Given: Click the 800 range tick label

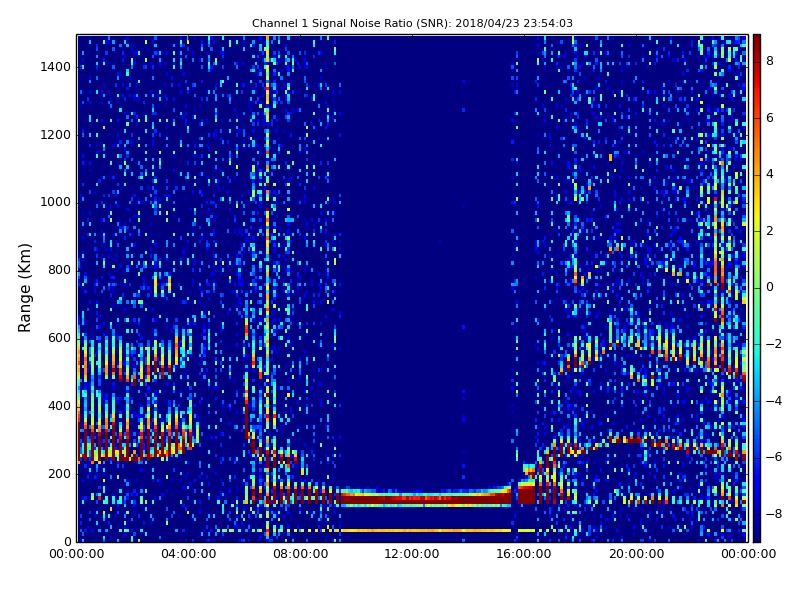Looking at the screenshot, I should tap(59, 270).
